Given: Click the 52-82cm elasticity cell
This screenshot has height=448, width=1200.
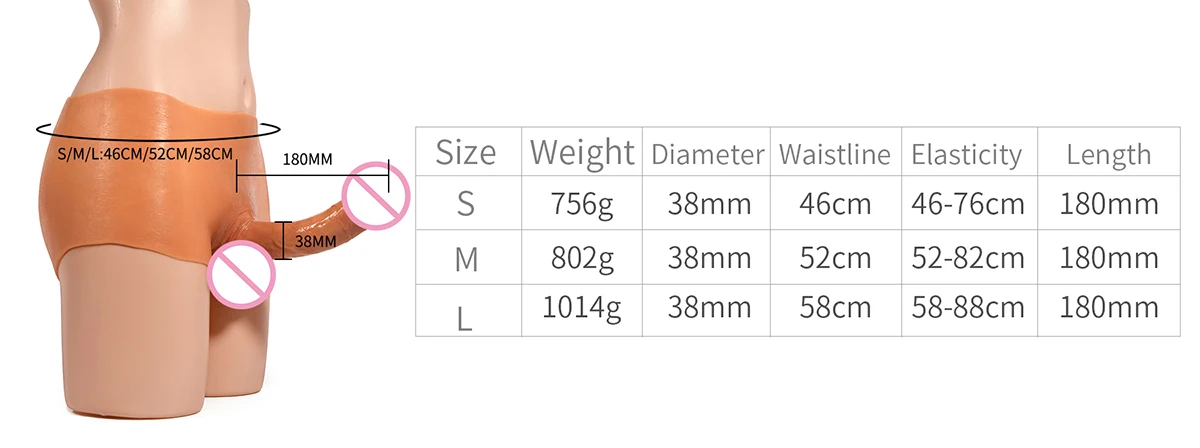Looking at the screenshot, I should click(968, 258).
